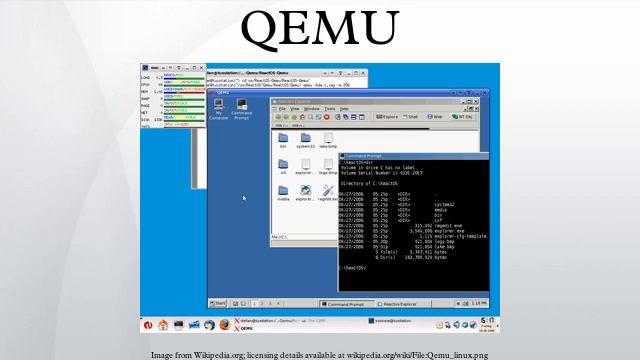Launch Thunderbird from host panel
Image resolution: width=640 pixels, height=360 pixels.
coord(209,325)
